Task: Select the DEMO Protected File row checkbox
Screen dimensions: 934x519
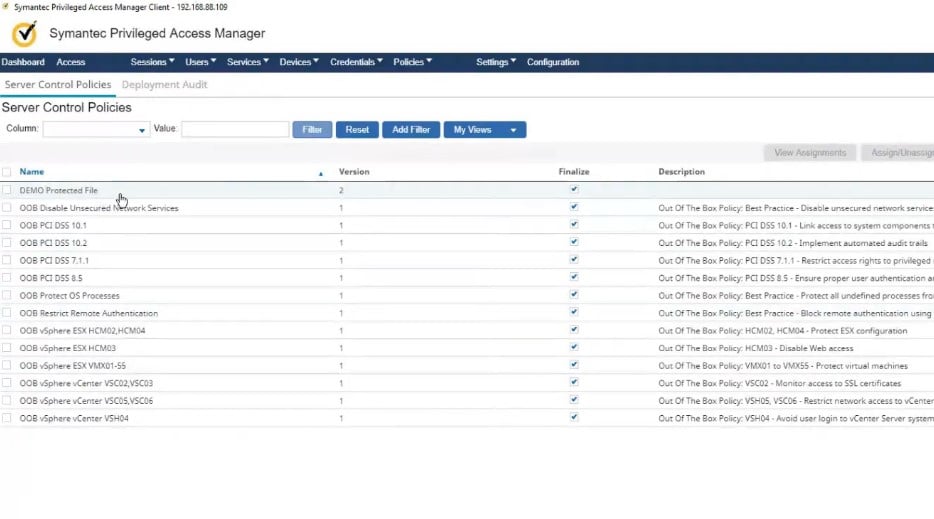Action: [x=7, y=190]
